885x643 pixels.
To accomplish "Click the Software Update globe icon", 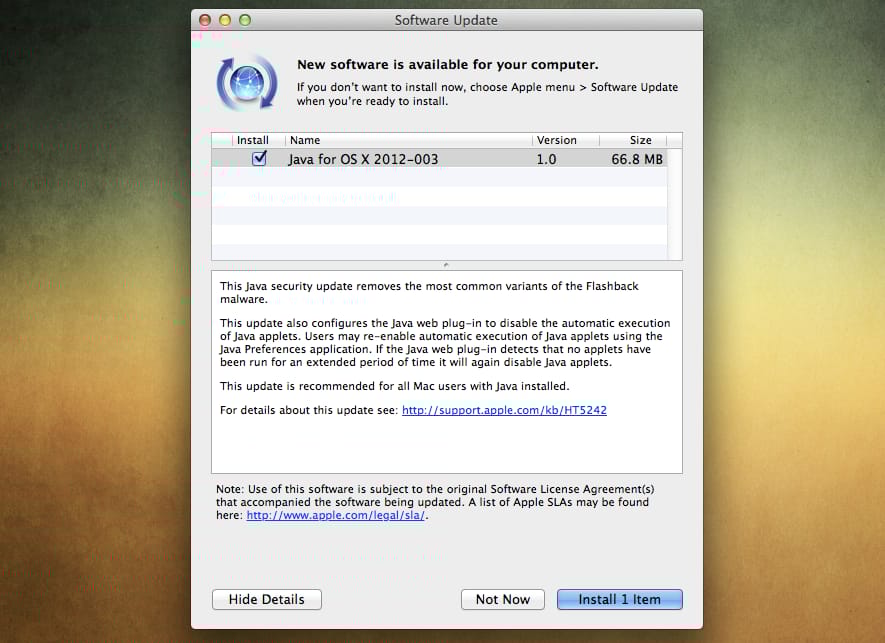I will [247, 83].
